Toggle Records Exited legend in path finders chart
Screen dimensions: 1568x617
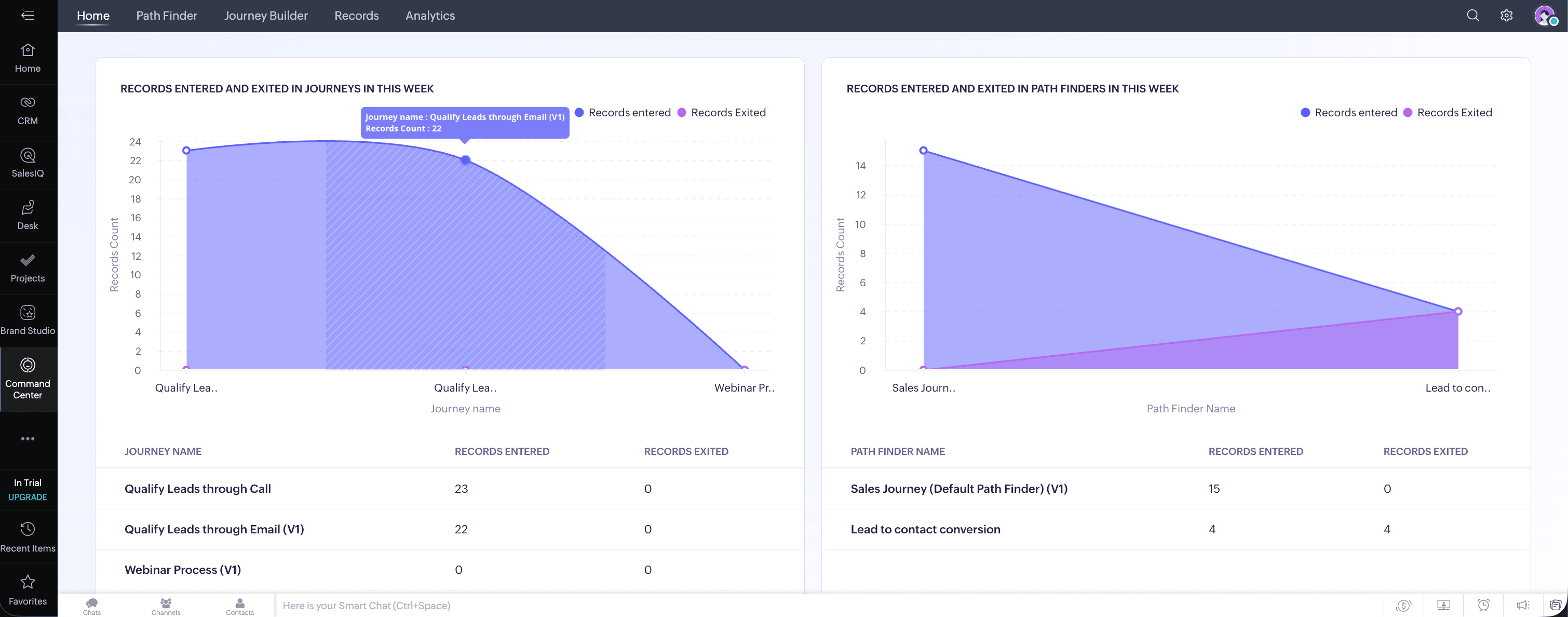tap(1448, 113)
